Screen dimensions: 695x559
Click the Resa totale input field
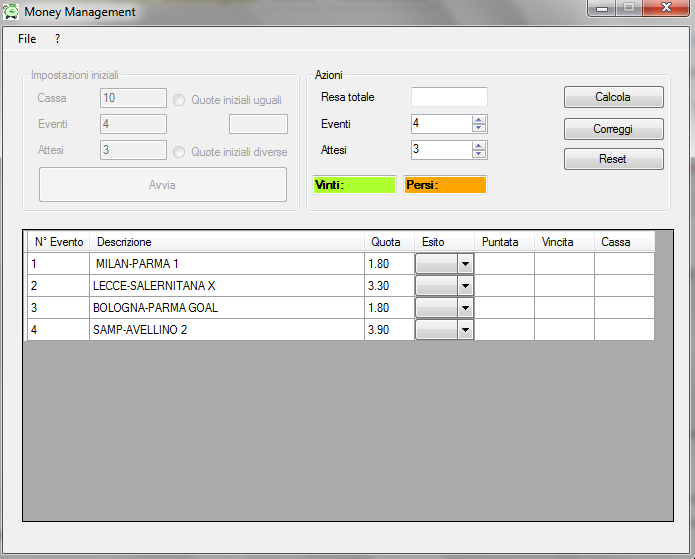tap(449, 97)
